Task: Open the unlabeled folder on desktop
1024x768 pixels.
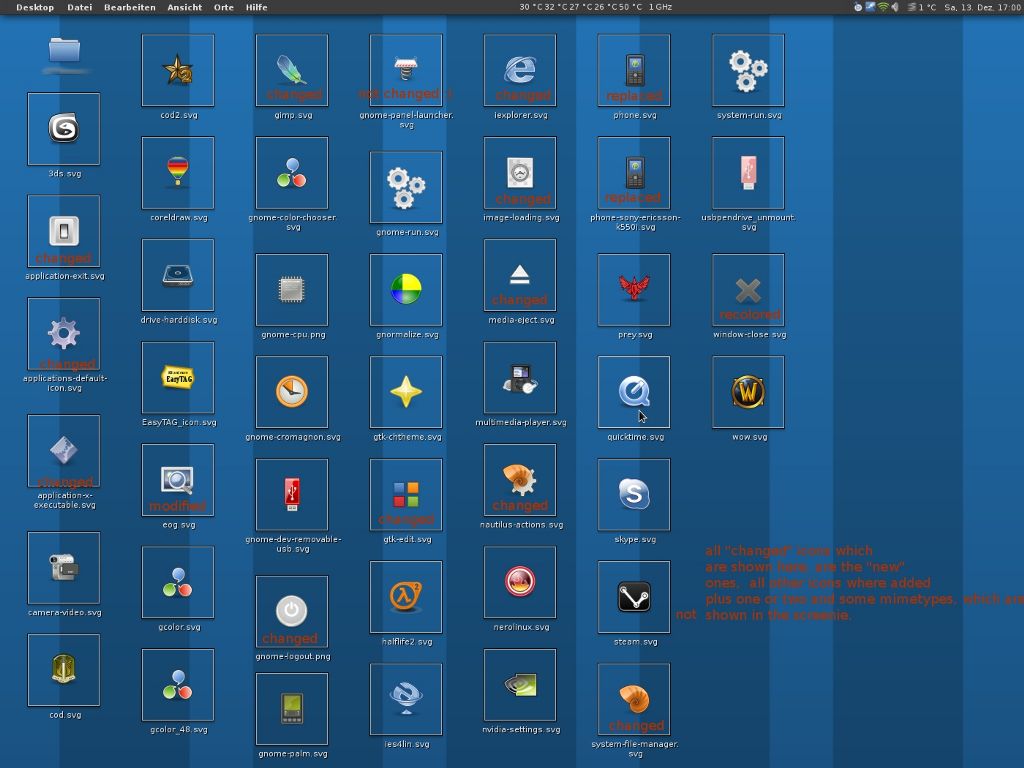Action: click(x=64, y=51)
